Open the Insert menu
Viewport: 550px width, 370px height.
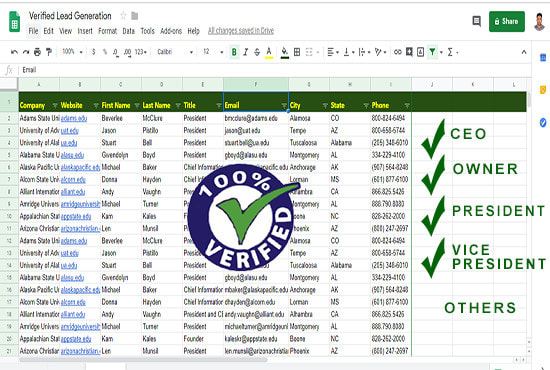tap(85, 31)
